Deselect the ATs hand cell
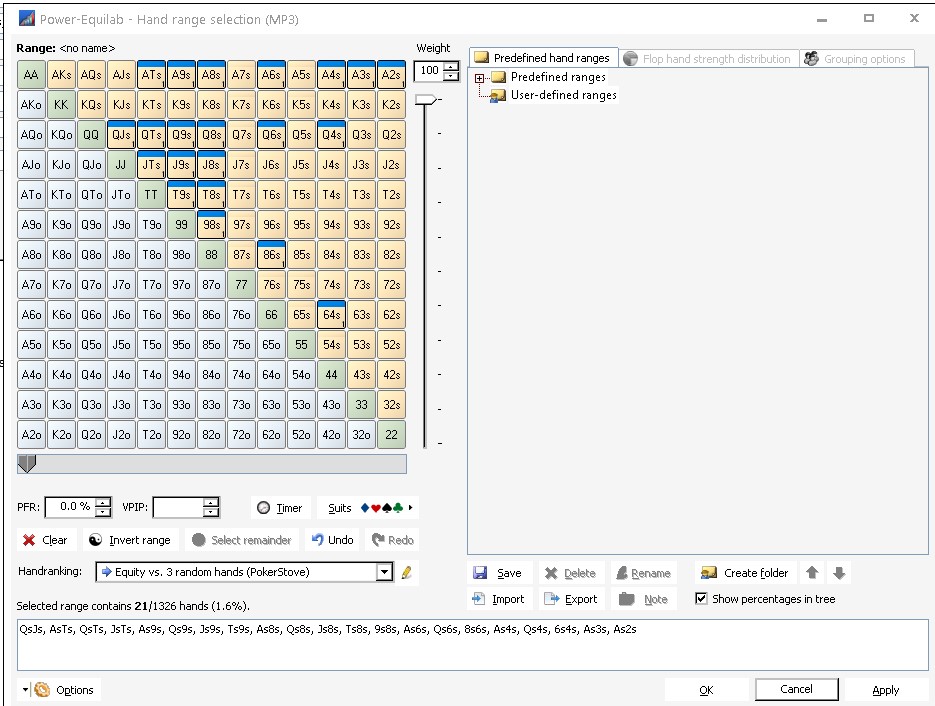The image size is (935, 706). 151,75
